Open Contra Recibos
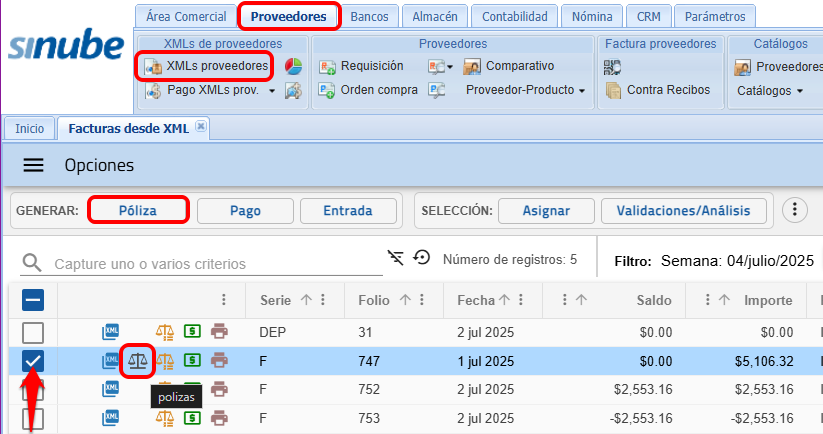Viewport: 823px width, 434px height. pyautogui.click(x=658, y=90)
